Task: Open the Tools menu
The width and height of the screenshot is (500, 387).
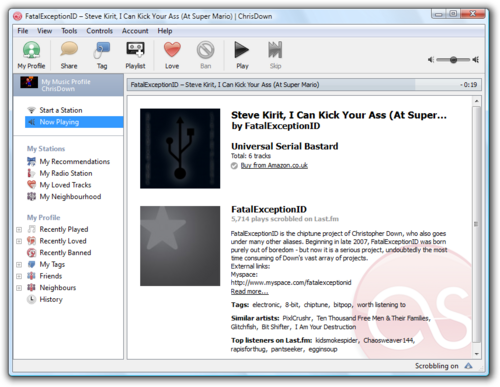Action: (x=69, y=31)
